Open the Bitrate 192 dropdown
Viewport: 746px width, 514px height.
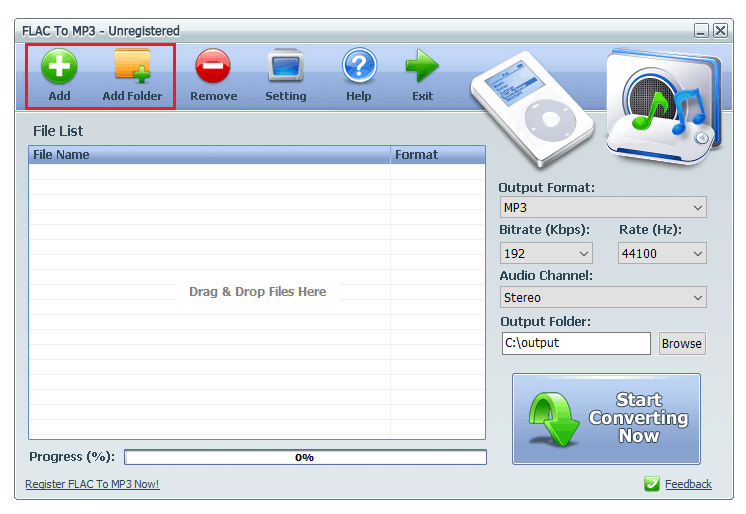[546, 253]
